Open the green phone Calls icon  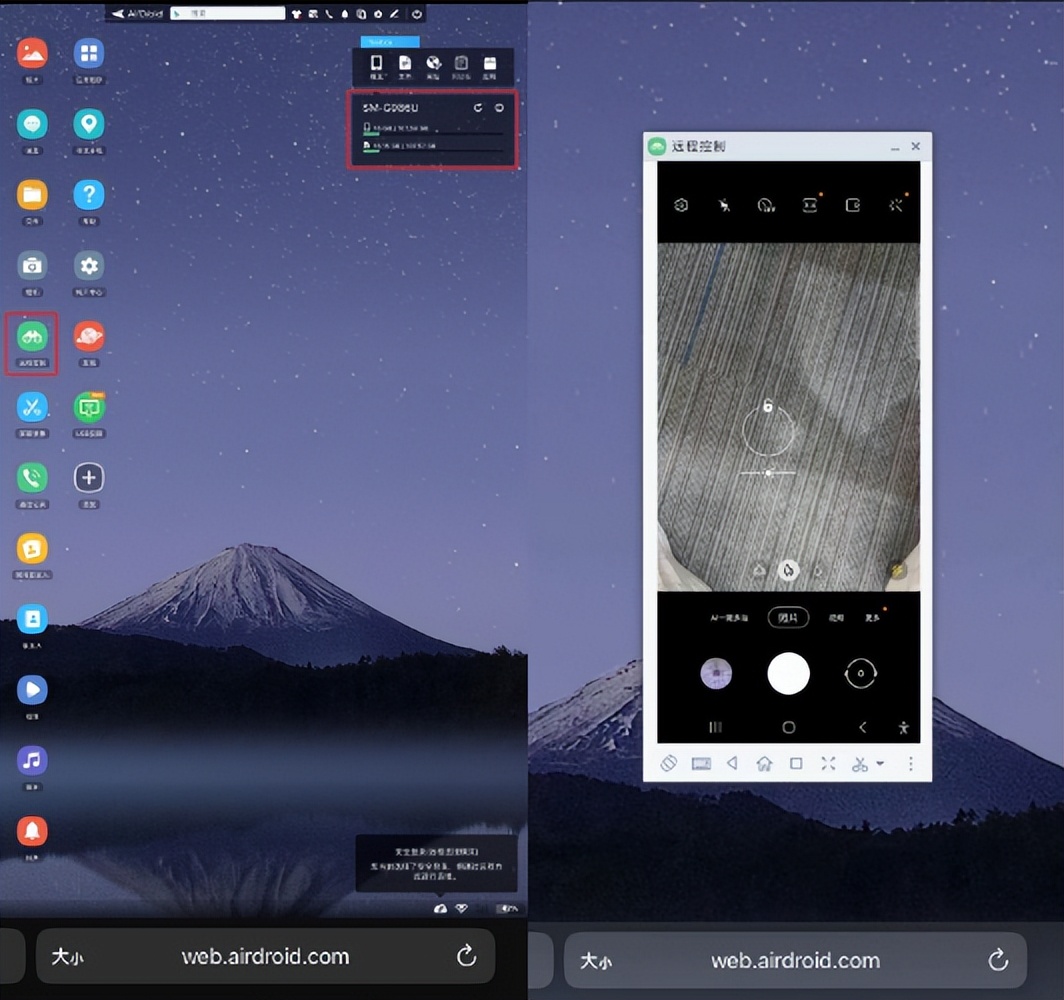pyautogui.click(x=32, y=478)
